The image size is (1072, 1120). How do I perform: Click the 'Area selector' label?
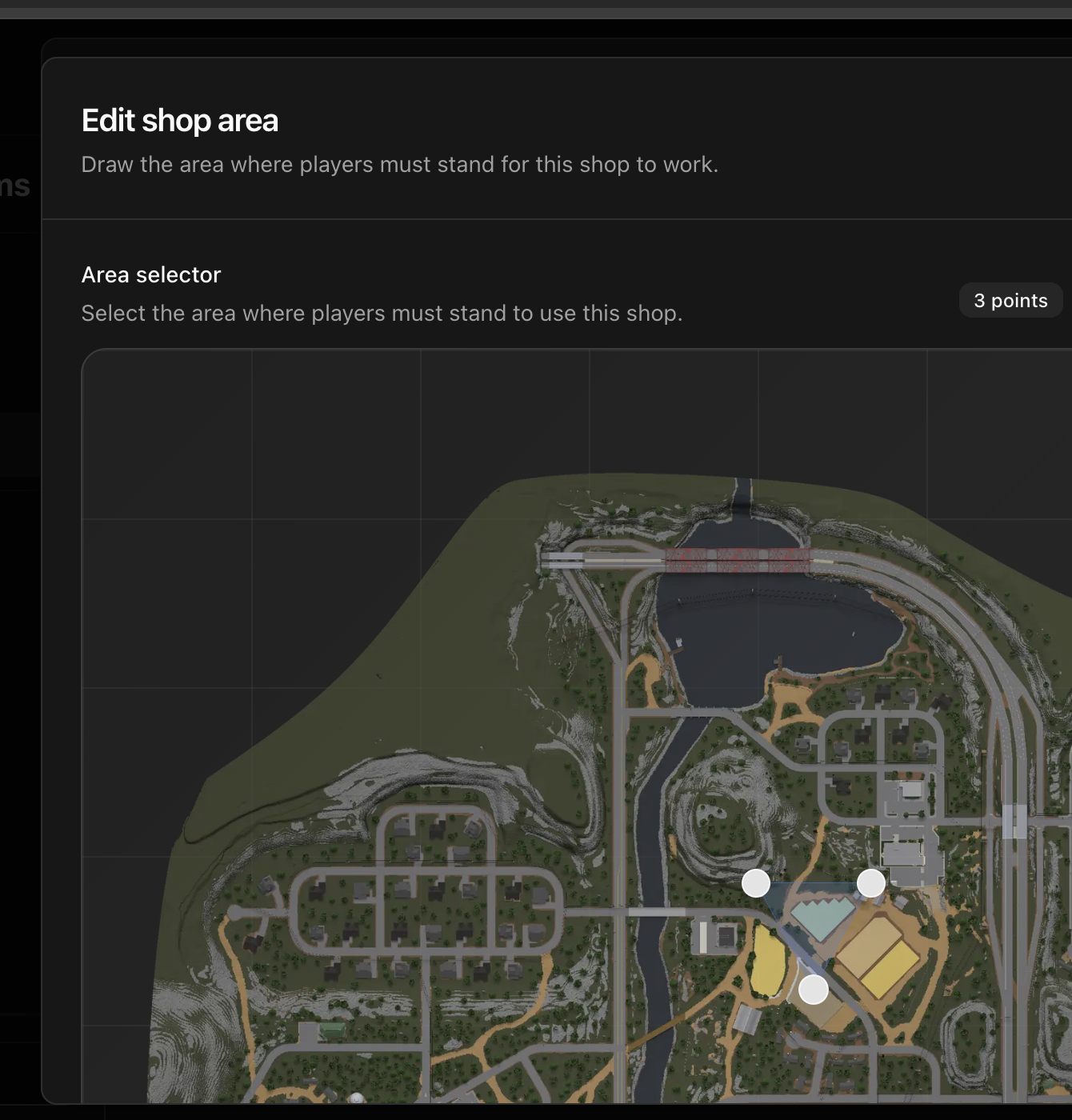click(x=151, y=274)
